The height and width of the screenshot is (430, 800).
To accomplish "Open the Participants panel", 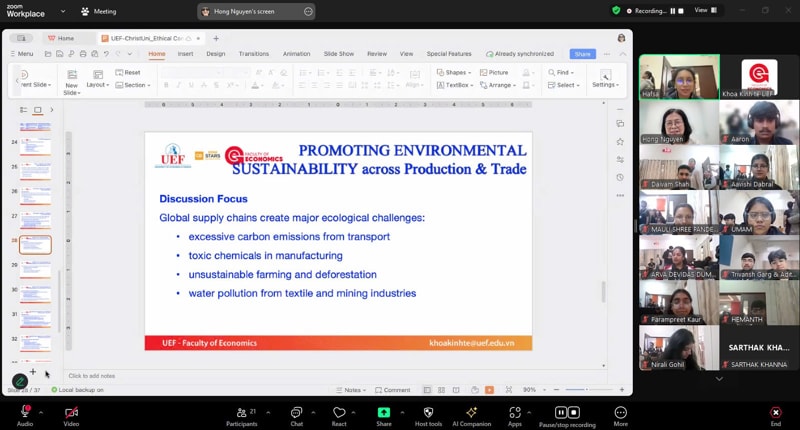I will click(241, 412).
